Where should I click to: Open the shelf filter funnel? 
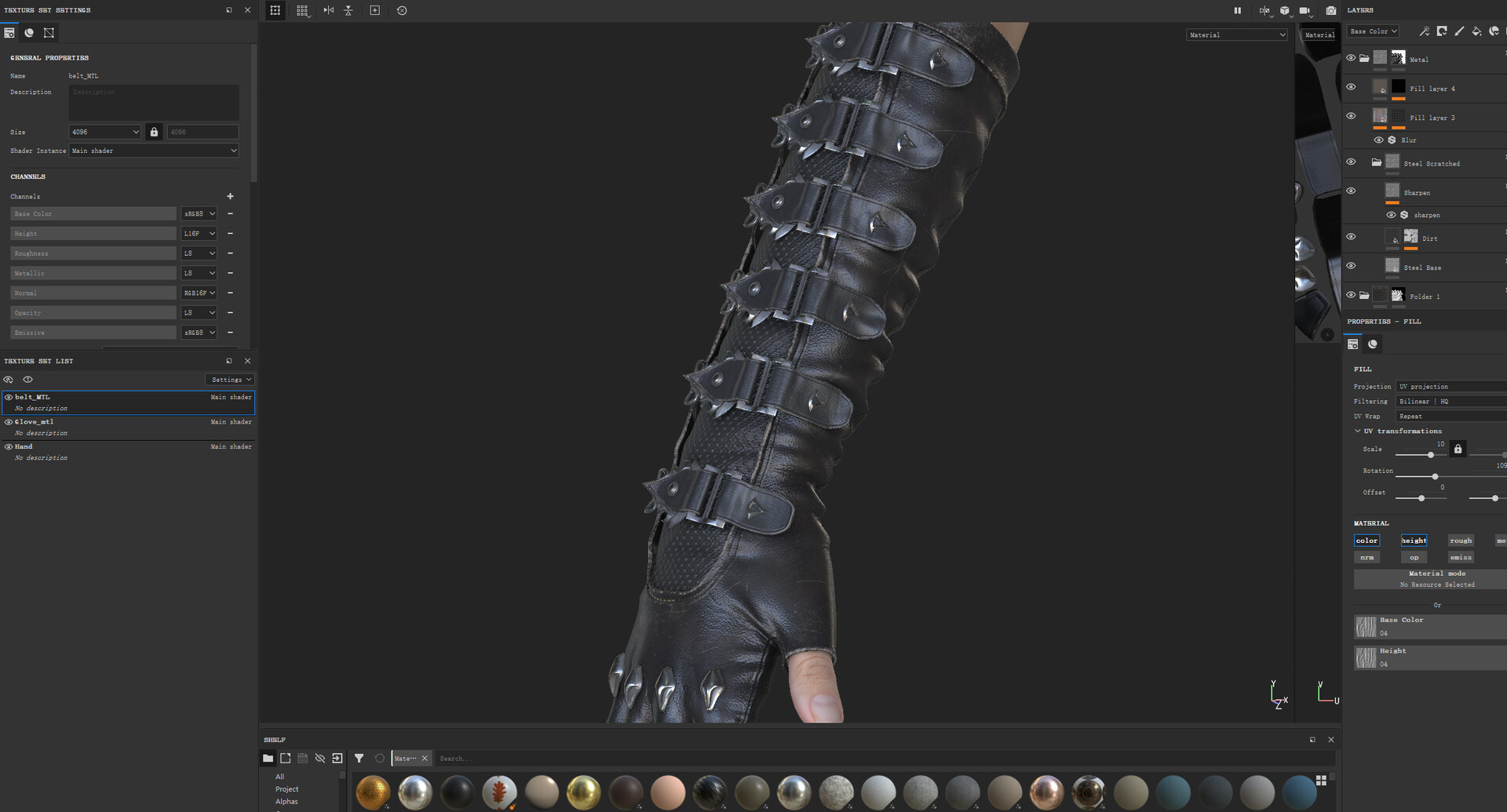pos(359,759)
